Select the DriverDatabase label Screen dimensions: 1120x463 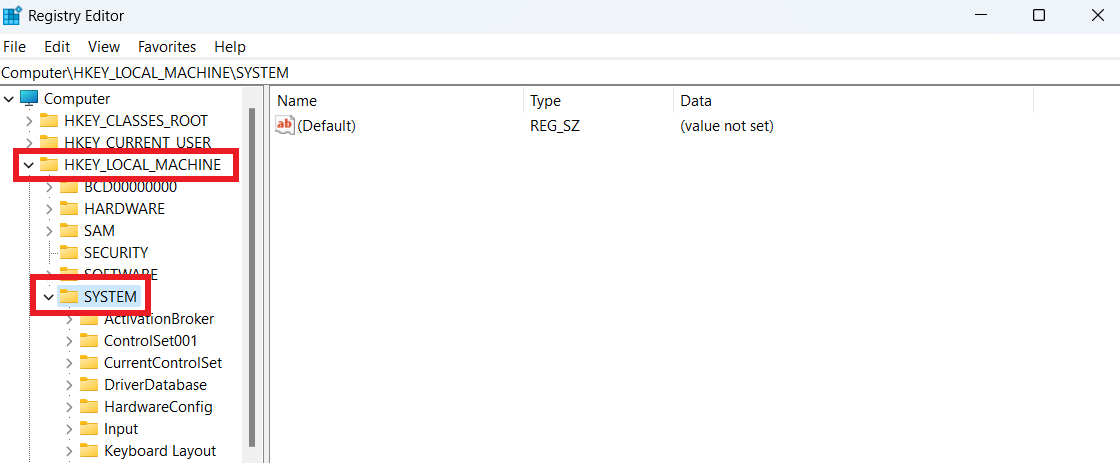click(x=156, y=385)
